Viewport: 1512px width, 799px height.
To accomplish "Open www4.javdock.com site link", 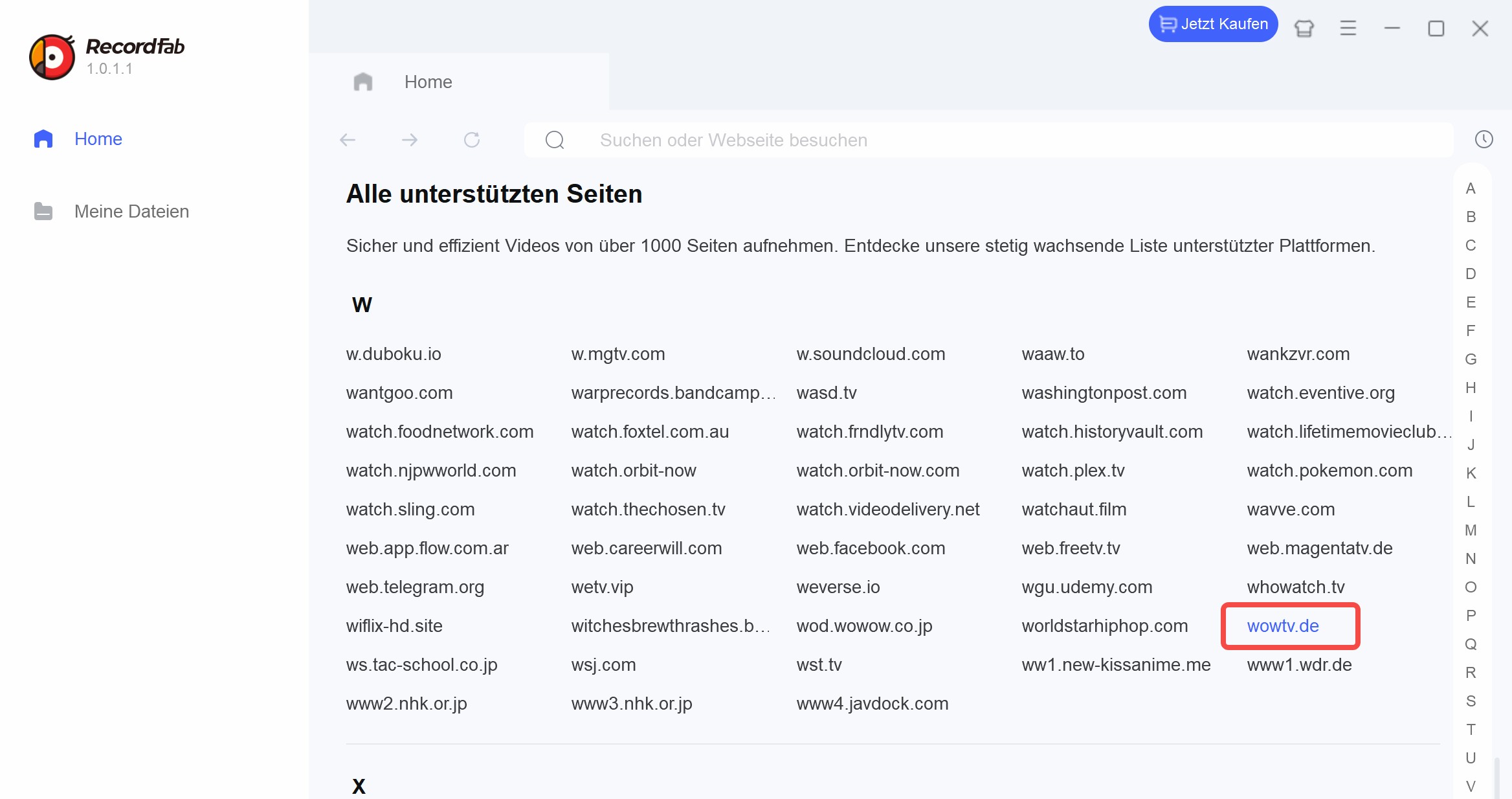I will (873, 704).
